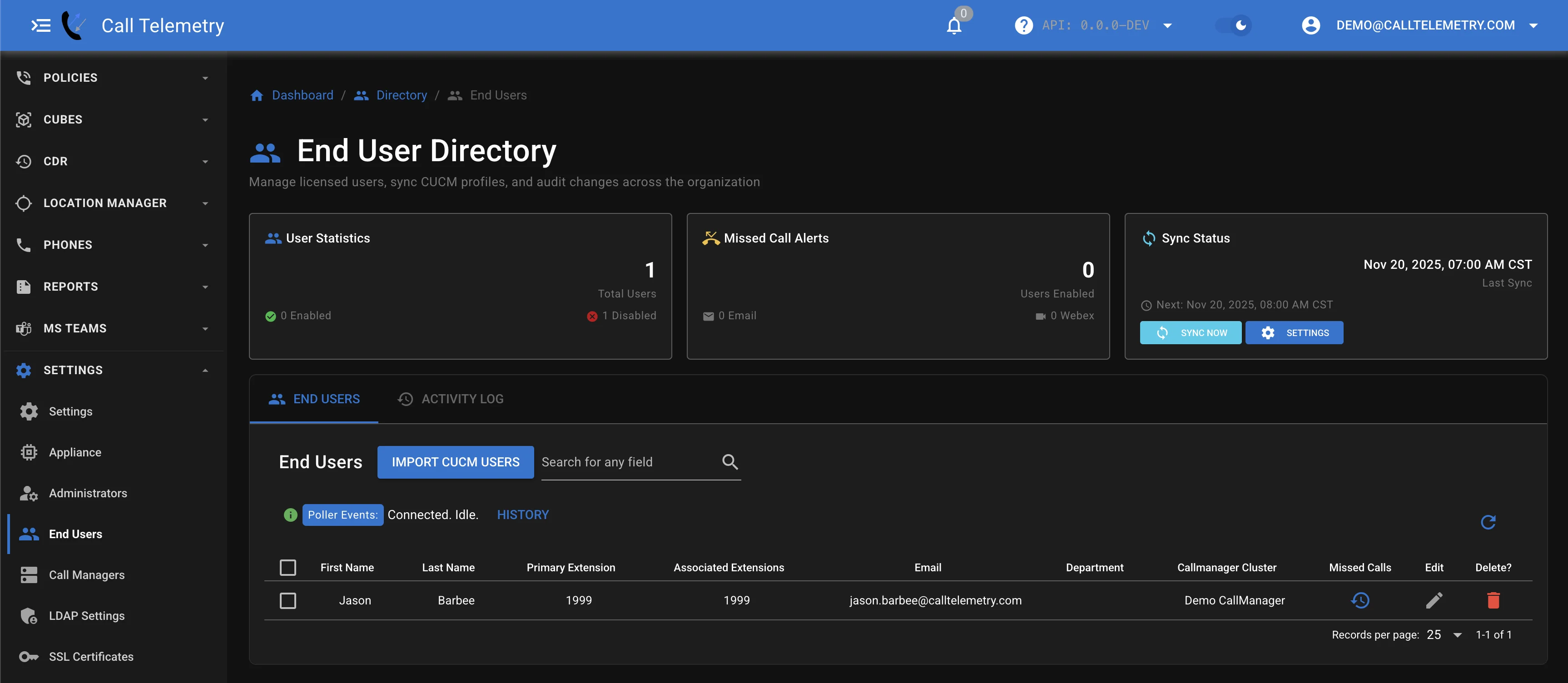Image resolution: width=1568 pixels, height=683 pixels.
Task: Select the header select-all checkbox
Action: [x=288, y=567]
